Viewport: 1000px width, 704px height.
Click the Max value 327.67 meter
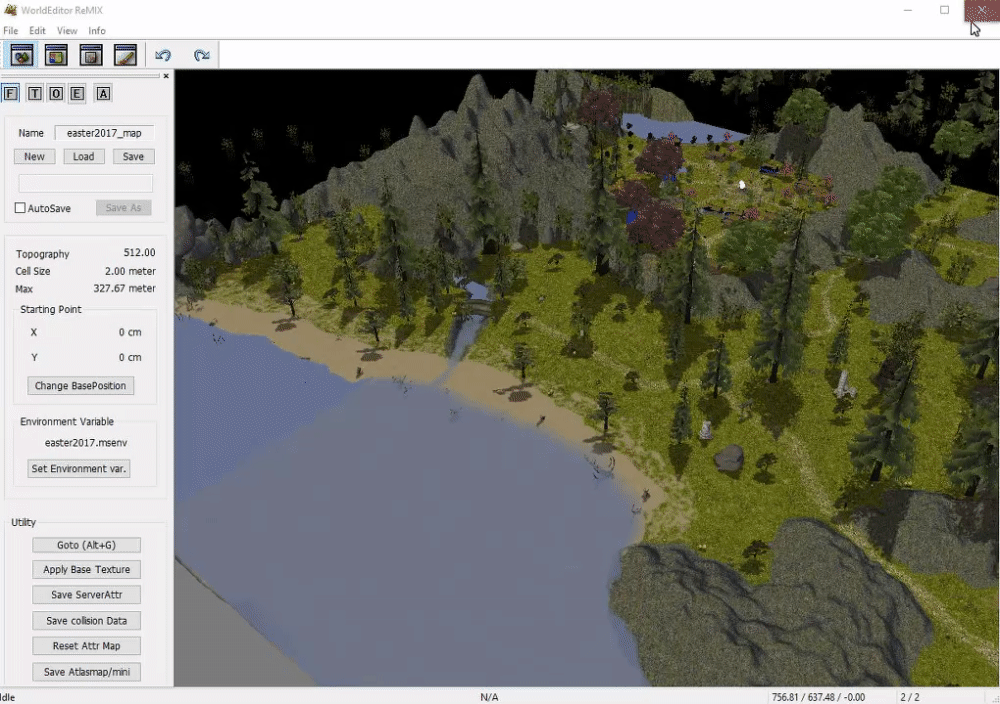click(124, 288)
